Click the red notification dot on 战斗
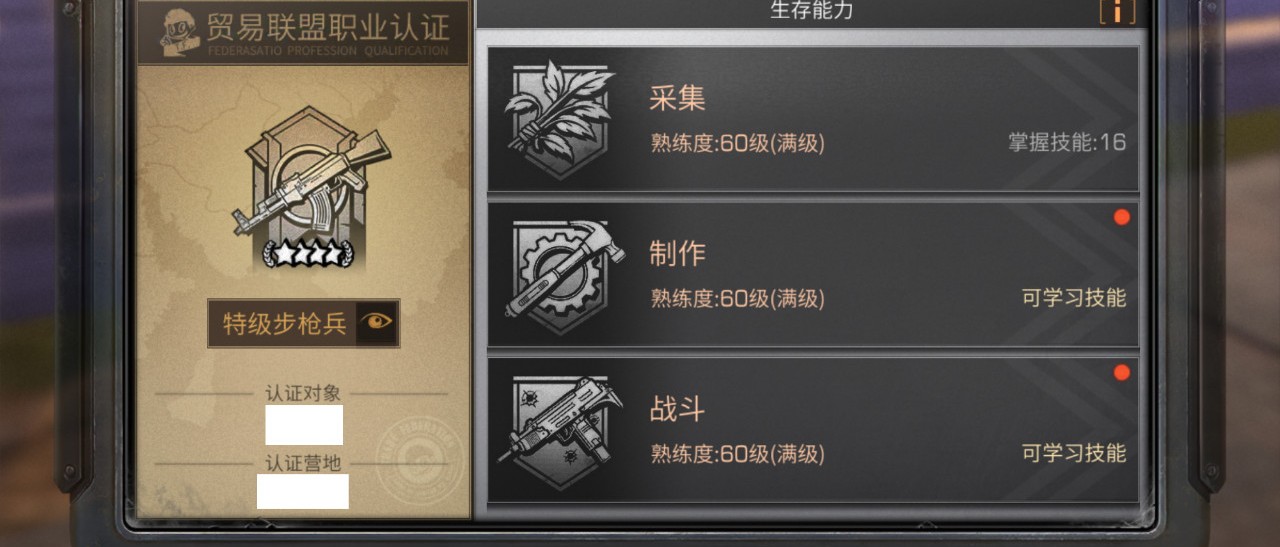 (x=1121, y=373)
